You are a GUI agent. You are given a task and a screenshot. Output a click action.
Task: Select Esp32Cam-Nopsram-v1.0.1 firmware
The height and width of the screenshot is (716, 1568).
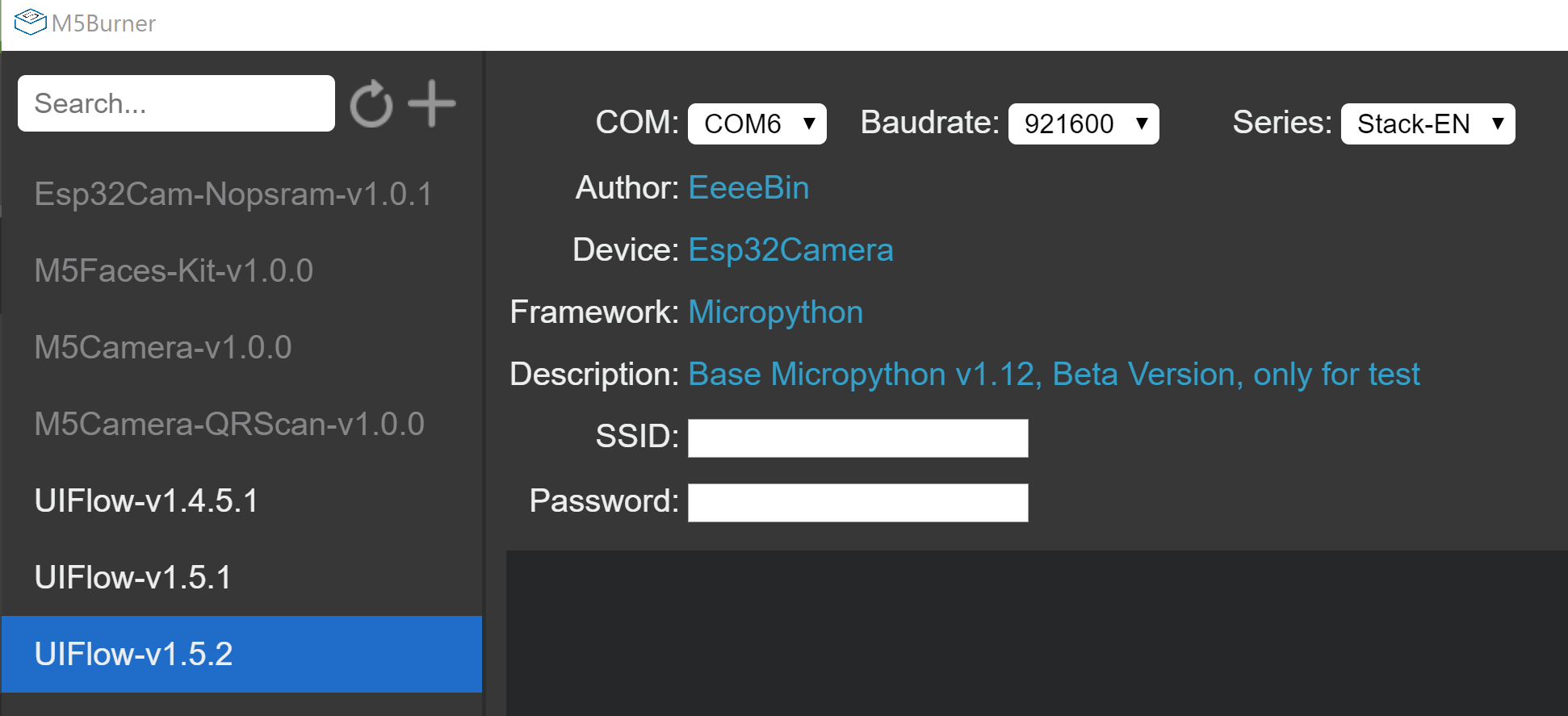pos(241,194)
